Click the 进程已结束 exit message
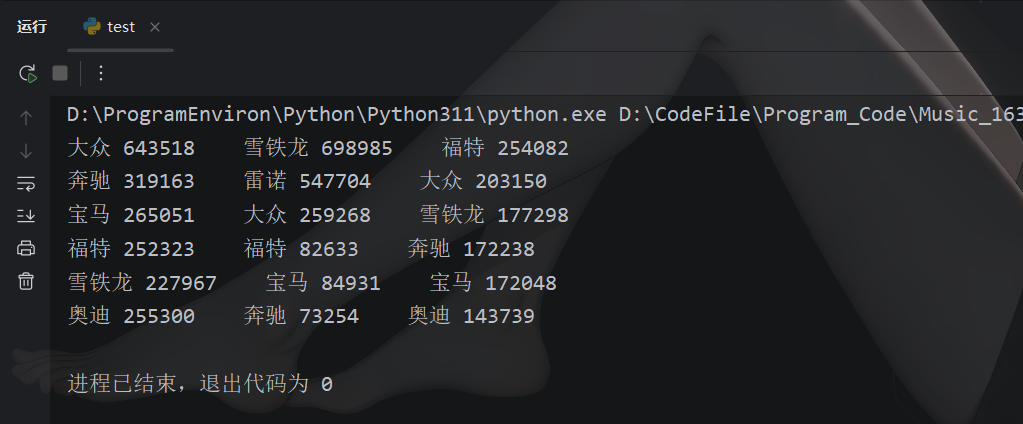 pos(200,384)
